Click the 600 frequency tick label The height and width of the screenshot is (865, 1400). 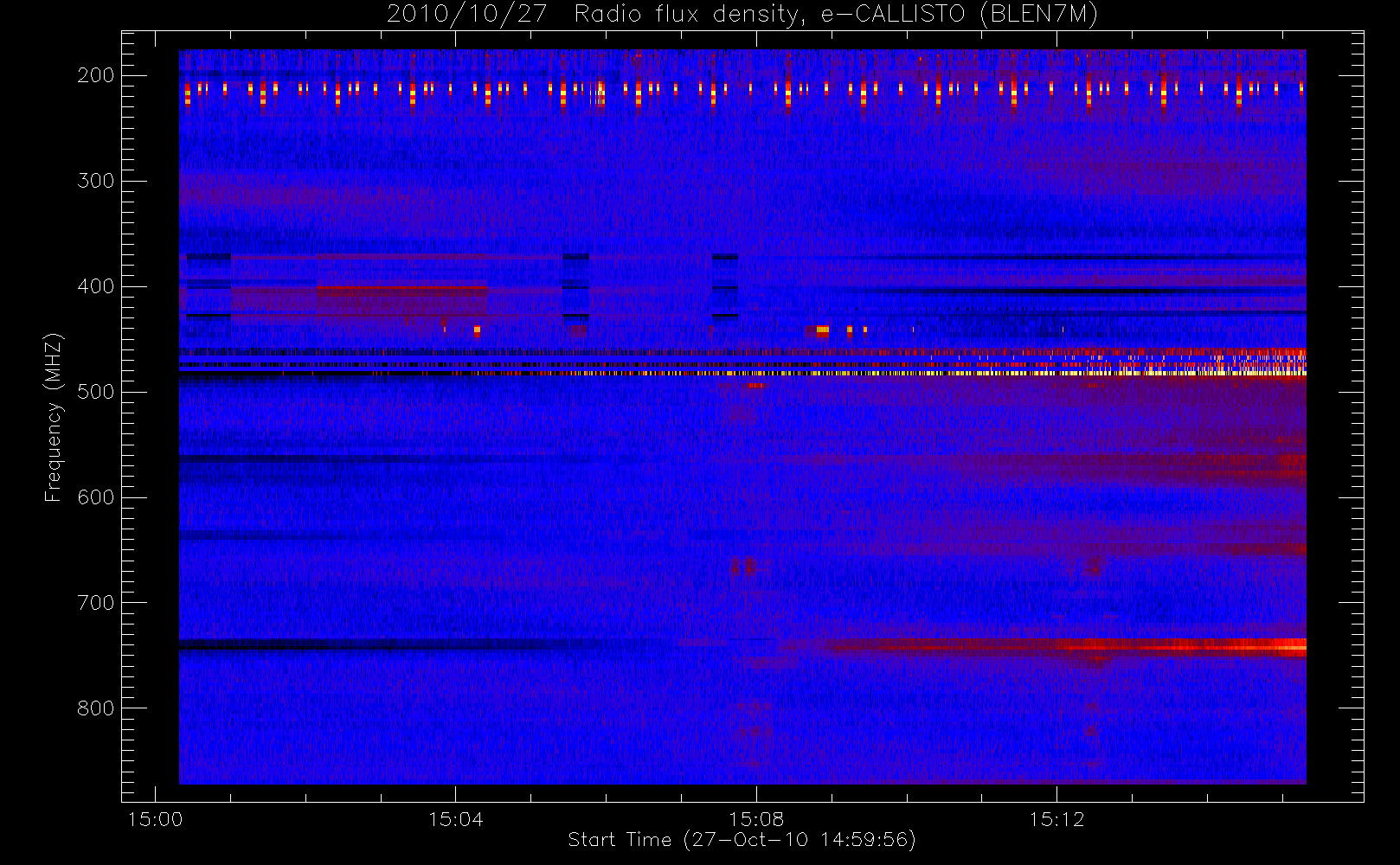tap(95, 497)
